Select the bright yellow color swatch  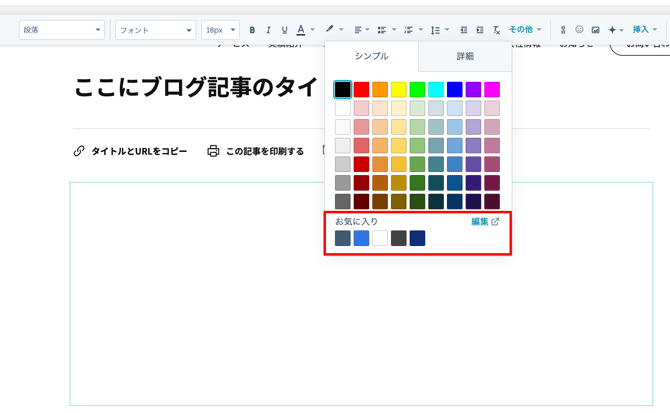[x=399, y=90]
